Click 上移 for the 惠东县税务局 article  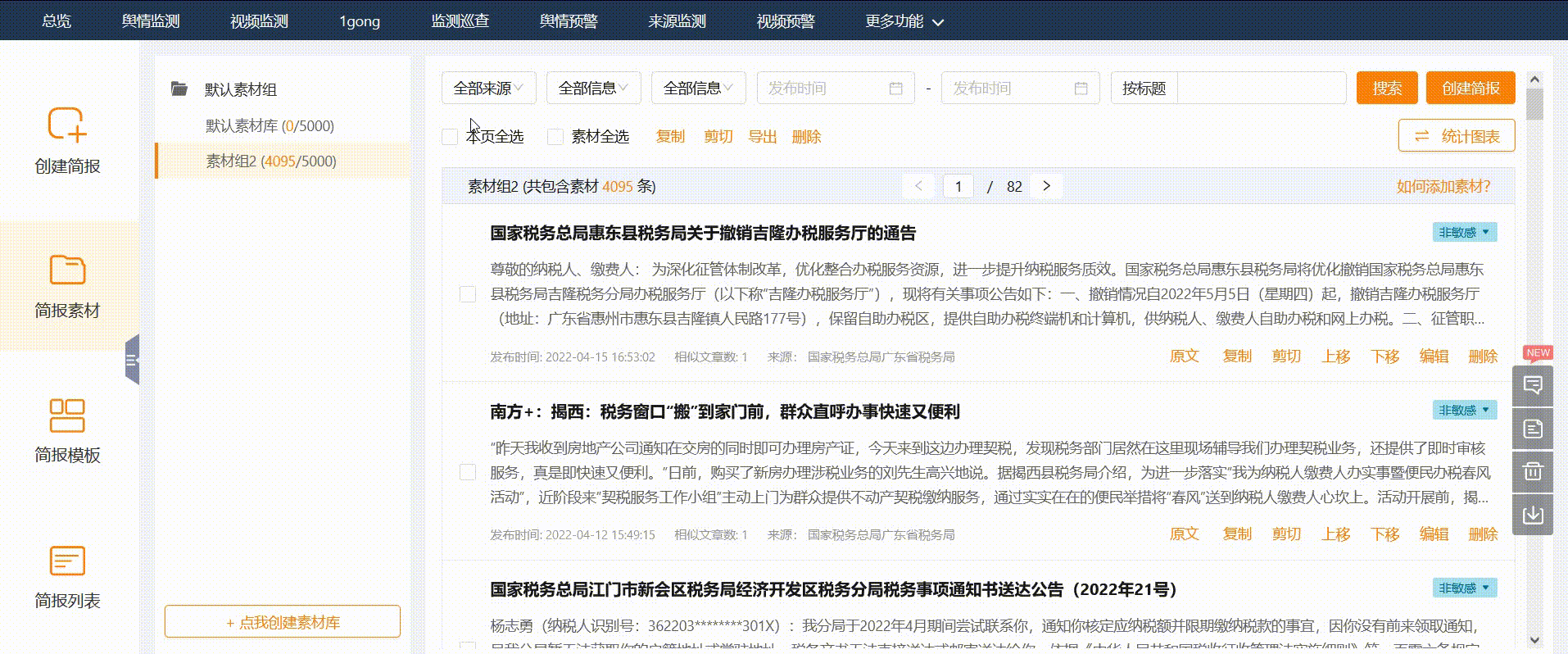point(1335,356)
